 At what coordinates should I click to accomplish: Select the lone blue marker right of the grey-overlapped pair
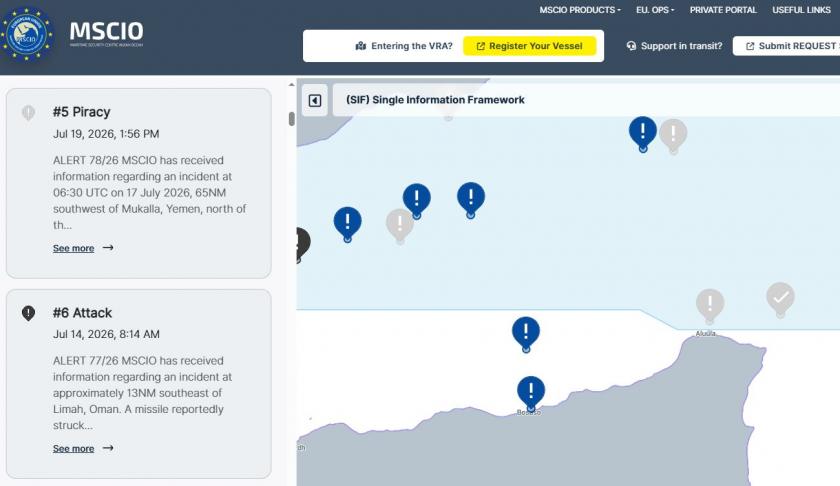click(471, 197)
